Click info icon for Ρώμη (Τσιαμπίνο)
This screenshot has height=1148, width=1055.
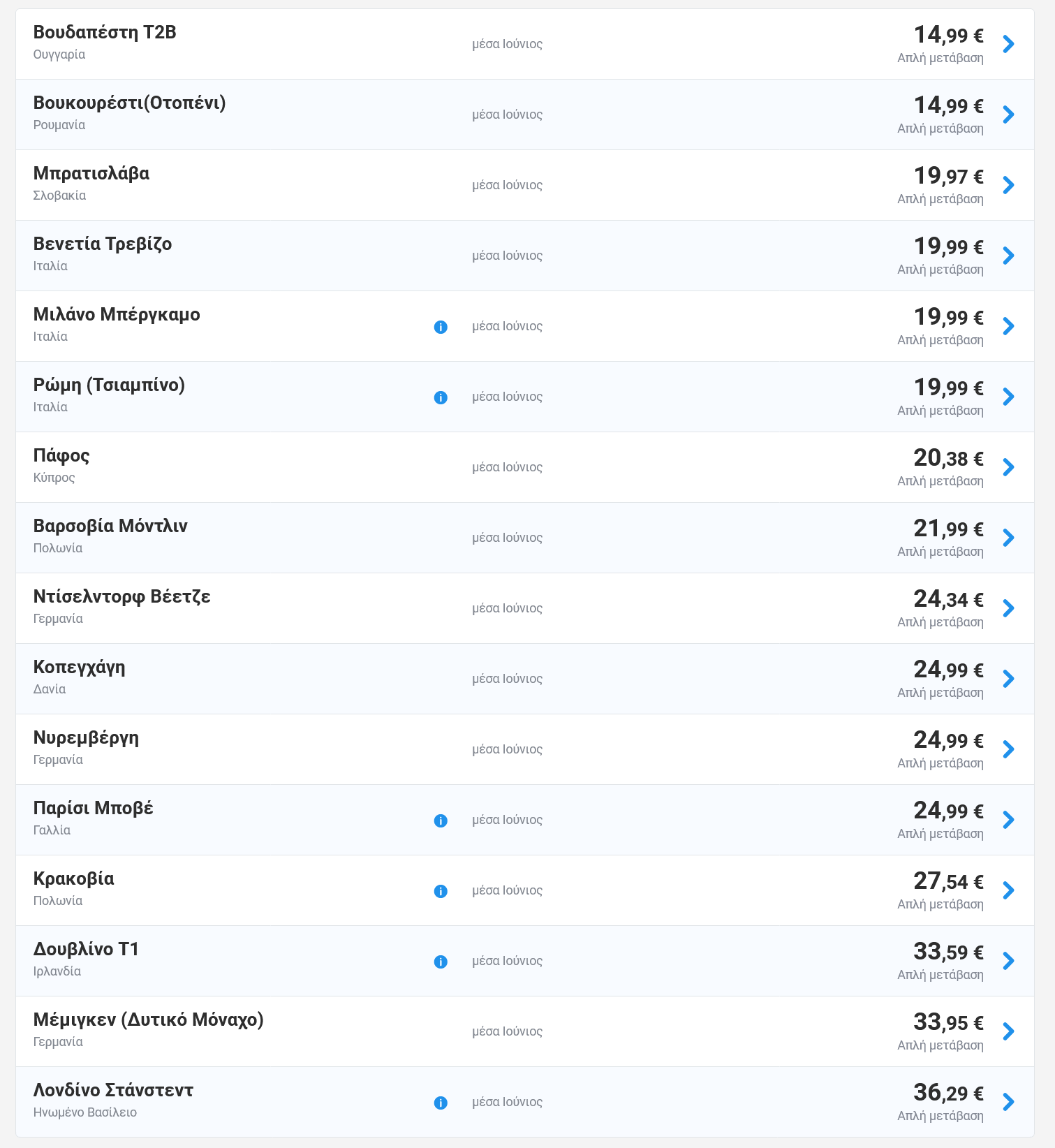441,397
